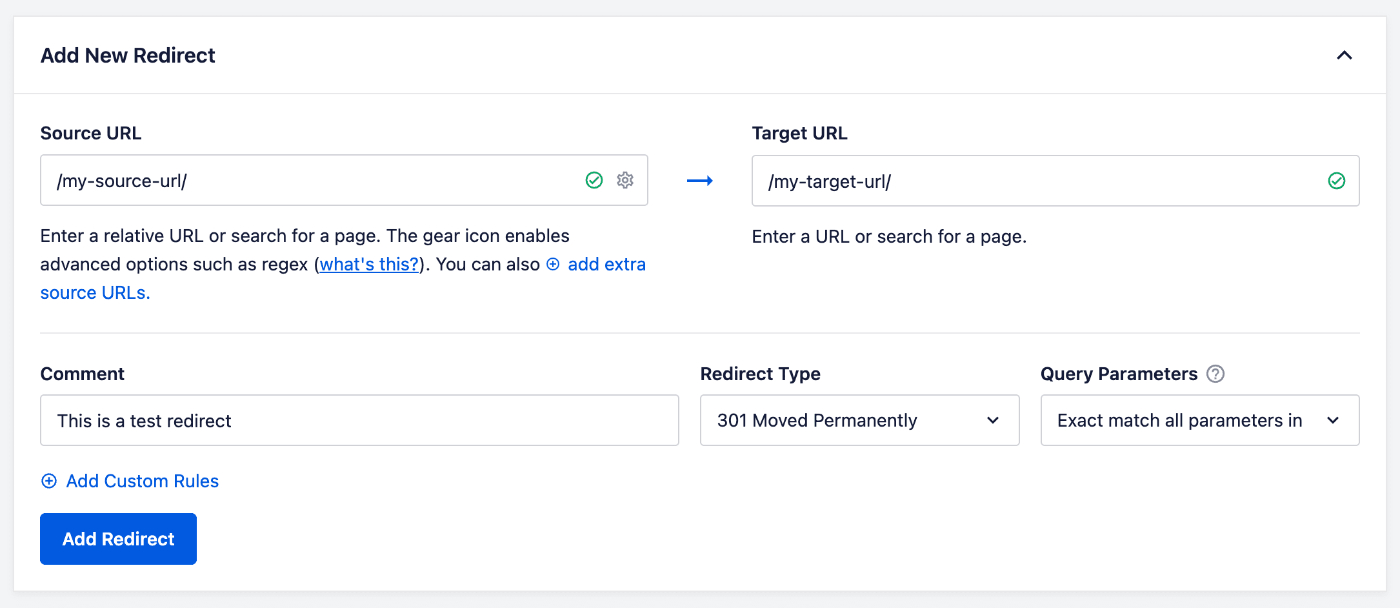Click the Source URL input field

300,180
